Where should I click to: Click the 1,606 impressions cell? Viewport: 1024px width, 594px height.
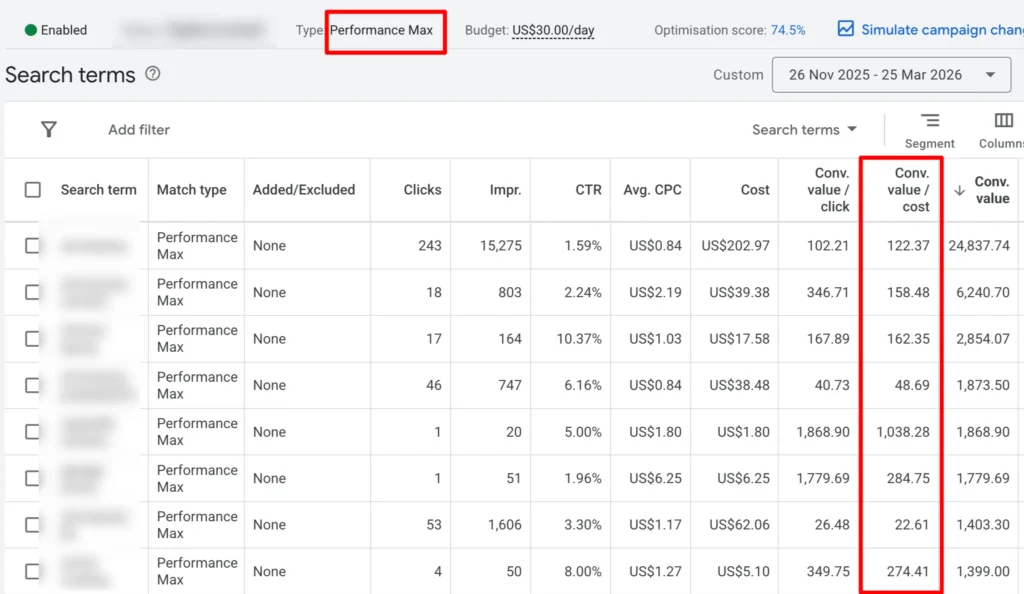(x=504, y=525)
